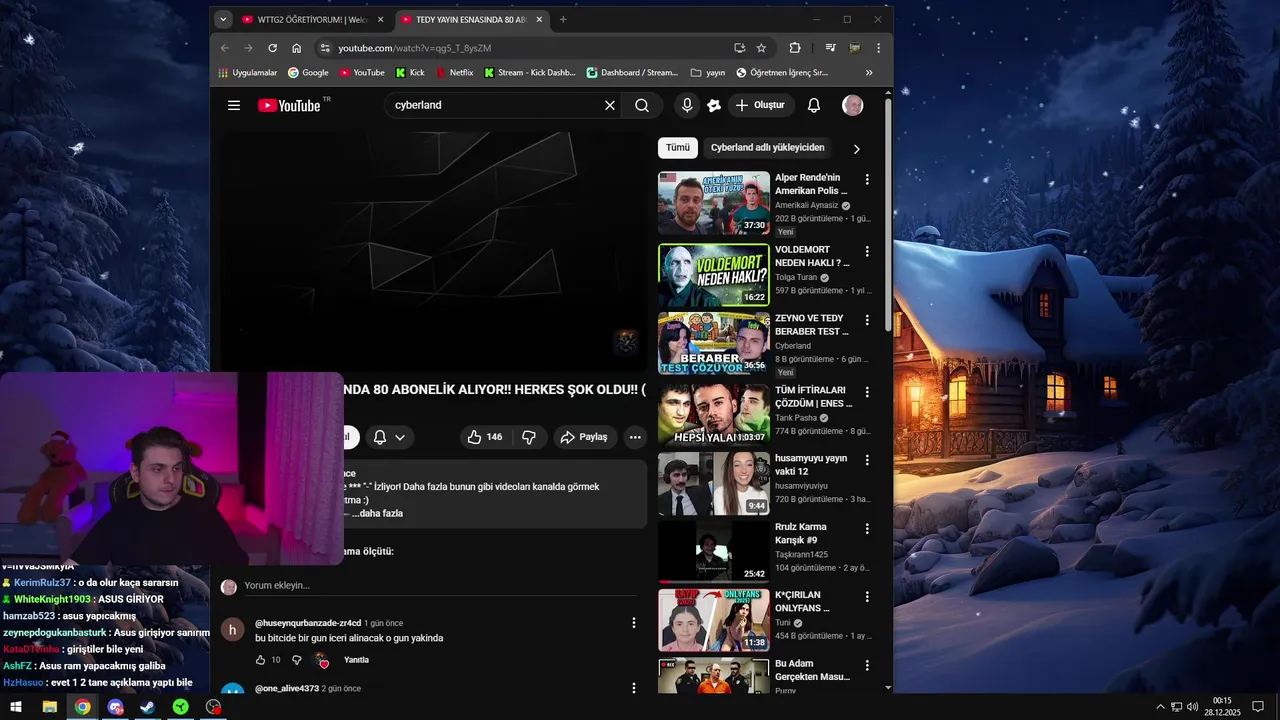
Task: Open the Google bookmark
Action: tap(308, 72)
